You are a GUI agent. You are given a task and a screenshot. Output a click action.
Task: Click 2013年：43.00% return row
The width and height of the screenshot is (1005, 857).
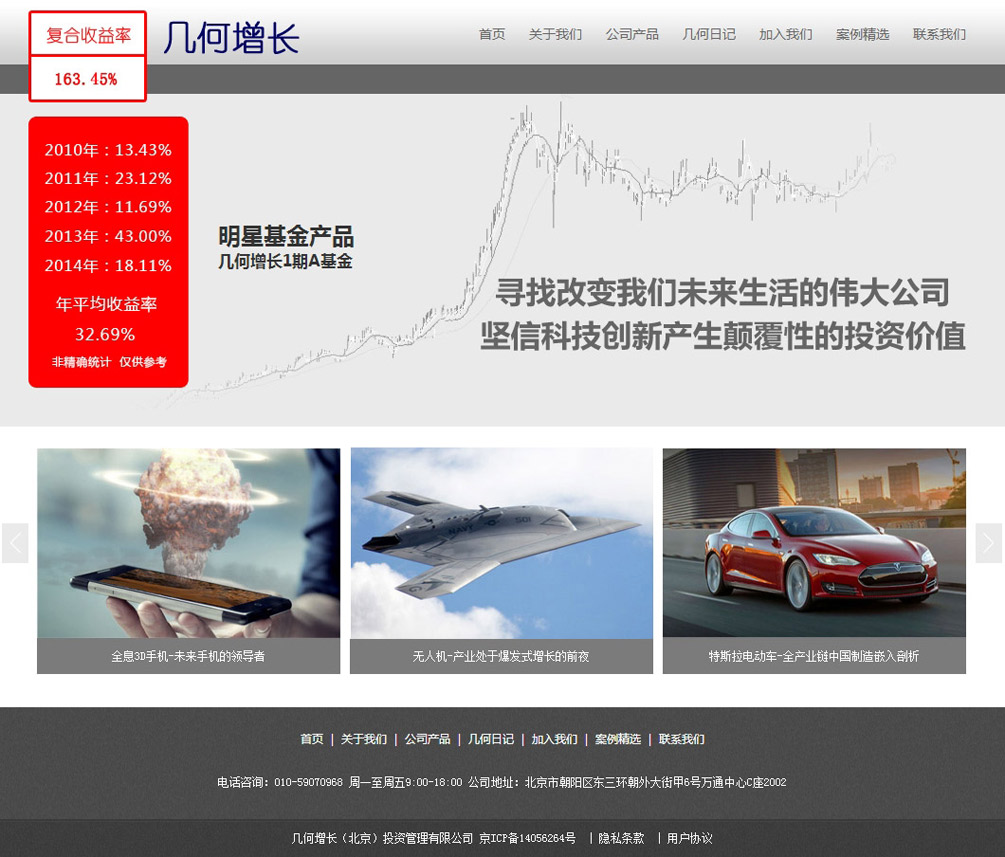pos(108,237)
